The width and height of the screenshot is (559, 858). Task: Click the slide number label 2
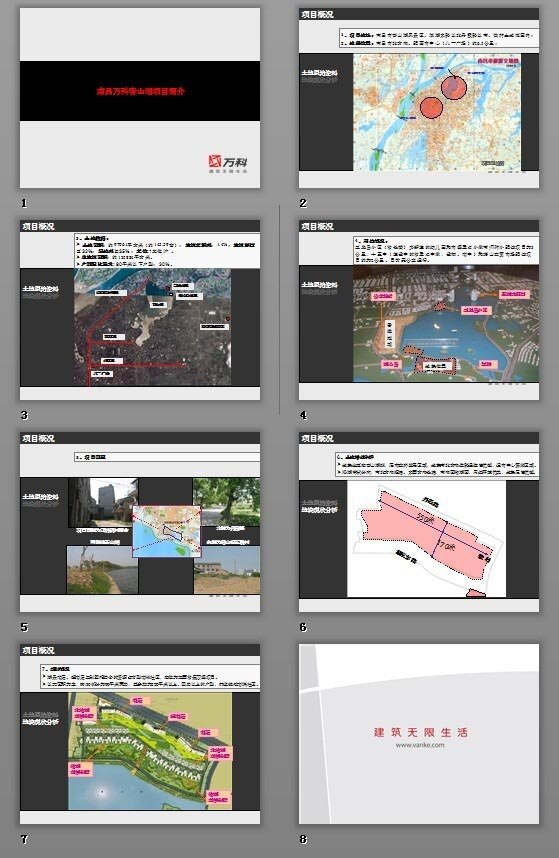click(x=303, y=203)
